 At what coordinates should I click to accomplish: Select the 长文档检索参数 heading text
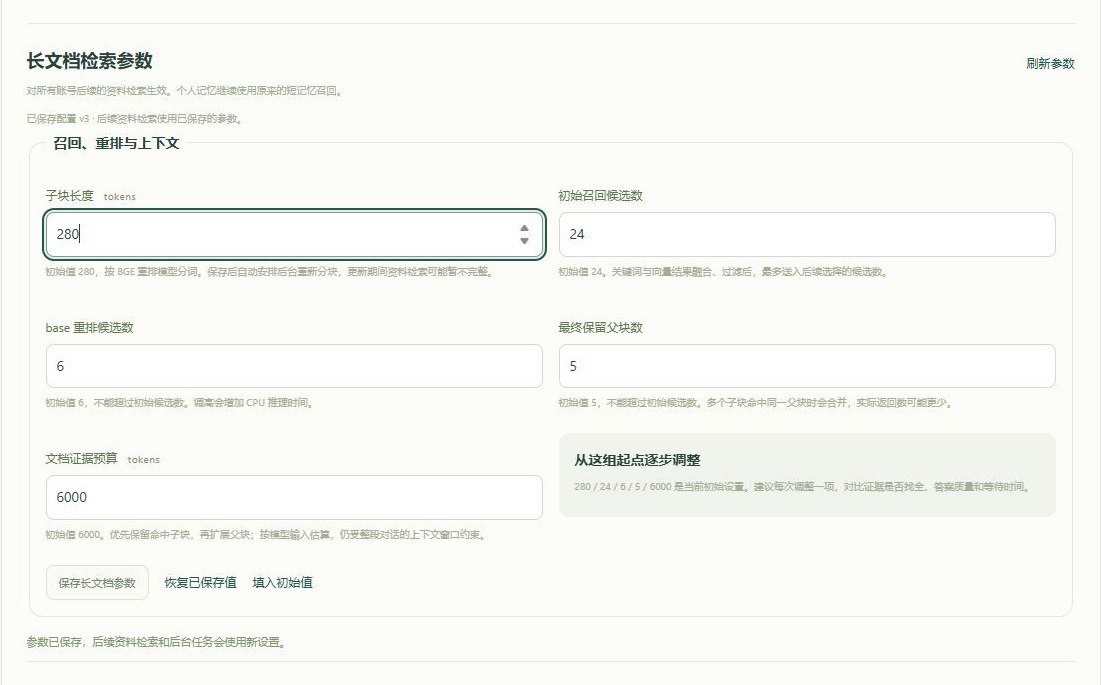90,61
